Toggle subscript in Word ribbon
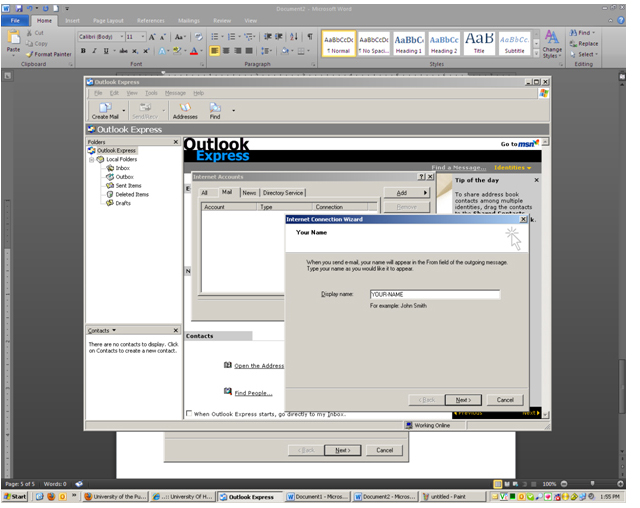Image resolution: width=640 pixels, height=508 pixels. 135,51
